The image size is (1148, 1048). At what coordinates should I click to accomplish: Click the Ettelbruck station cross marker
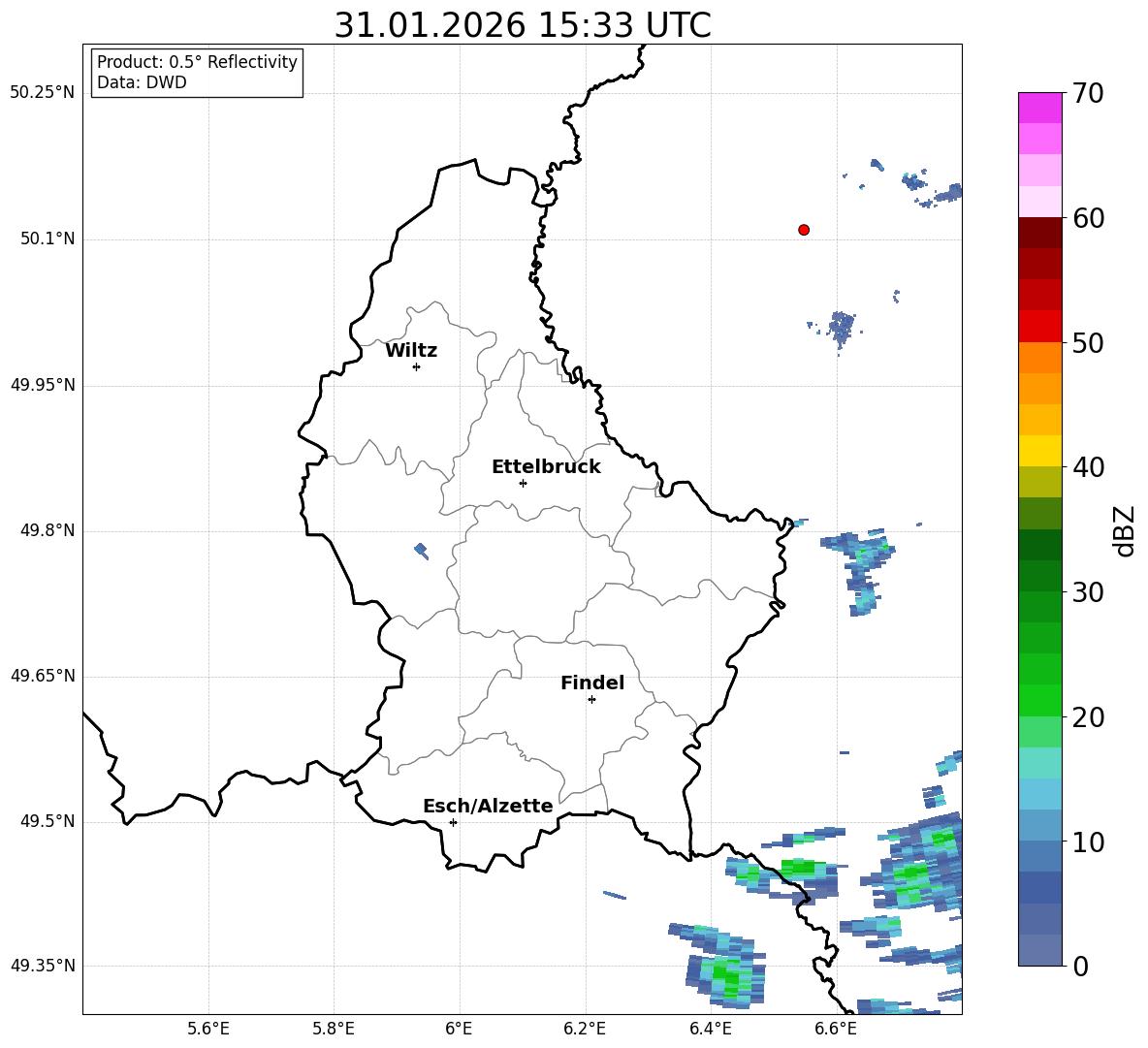[x=523, y=483]
